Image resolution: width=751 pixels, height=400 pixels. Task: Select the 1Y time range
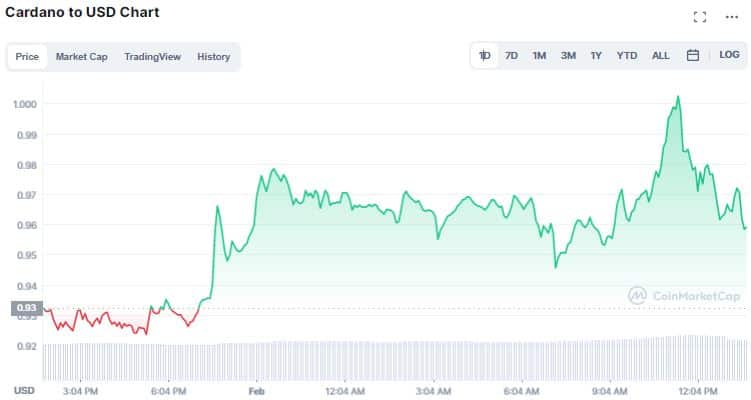click(596, 56)
